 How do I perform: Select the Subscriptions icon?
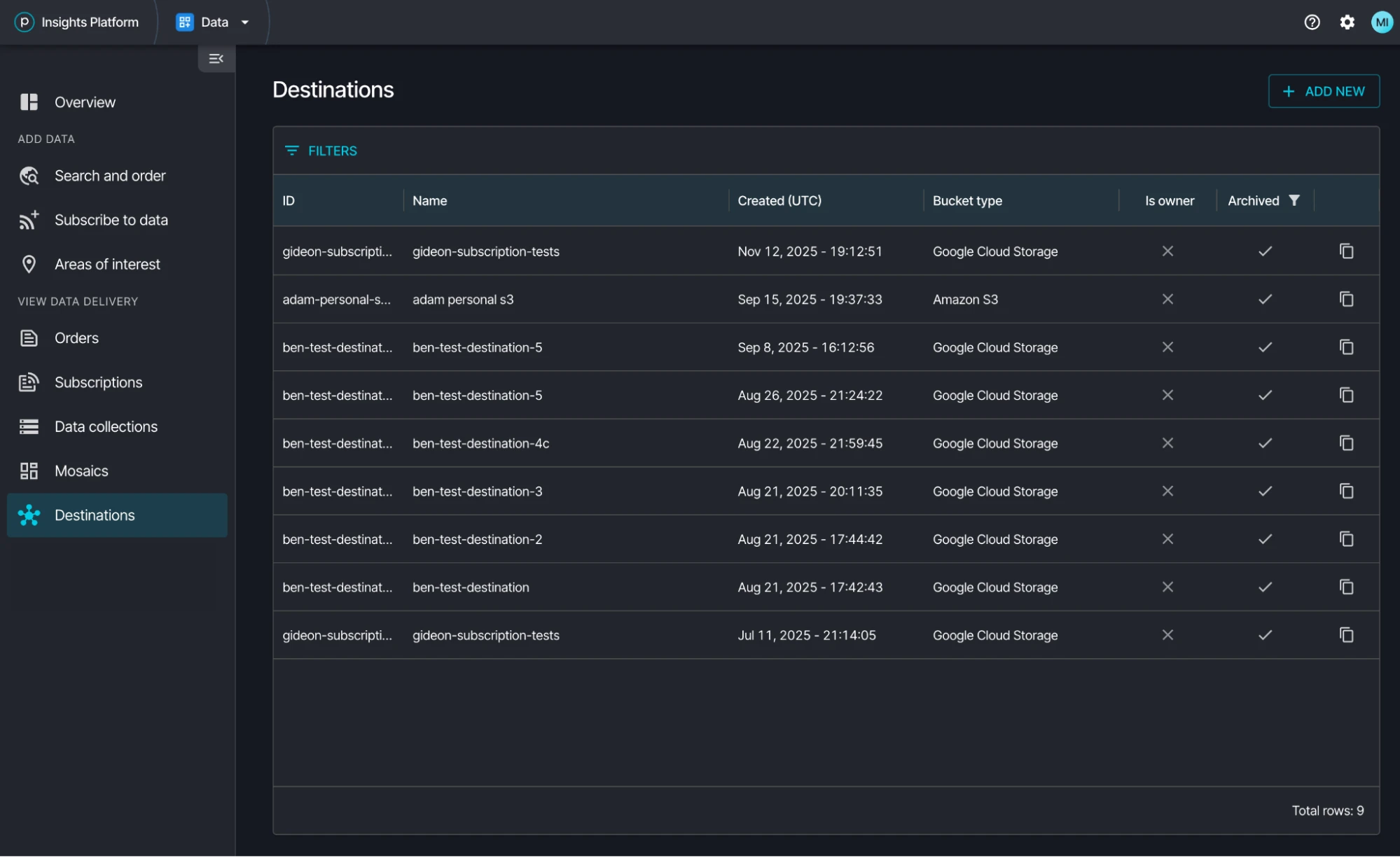coord(29,382)
